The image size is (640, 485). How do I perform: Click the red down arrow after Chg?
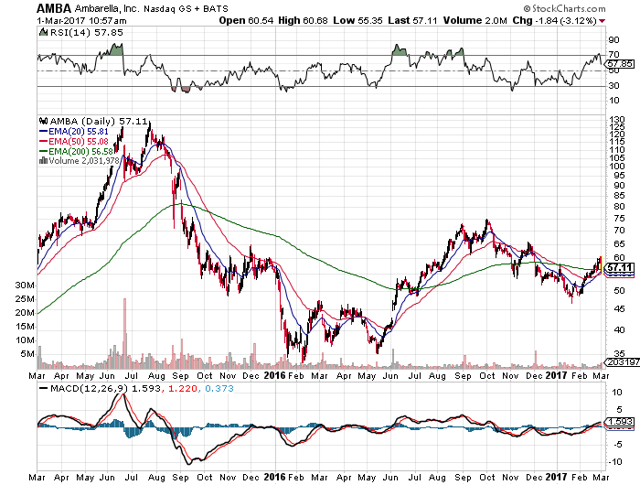pos(602,21)
